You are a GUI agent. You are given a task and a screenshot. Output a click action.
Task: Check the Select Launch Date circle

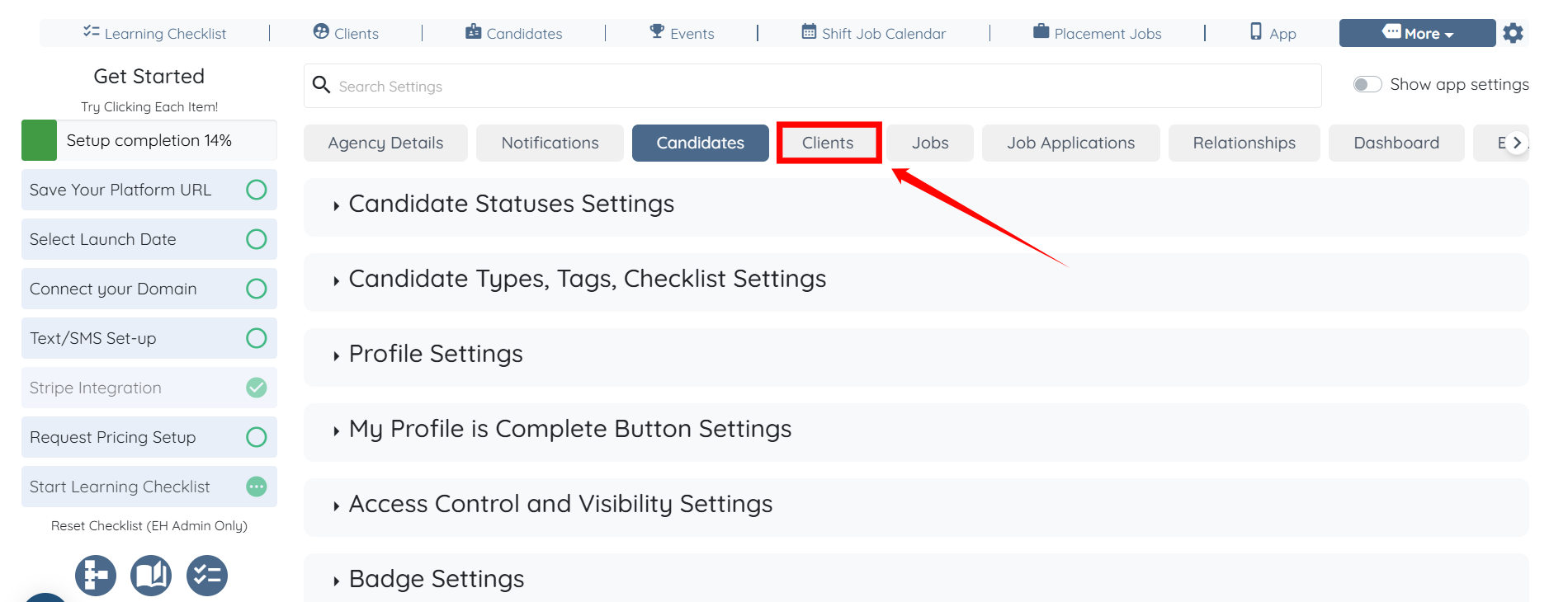click(257, 239)
